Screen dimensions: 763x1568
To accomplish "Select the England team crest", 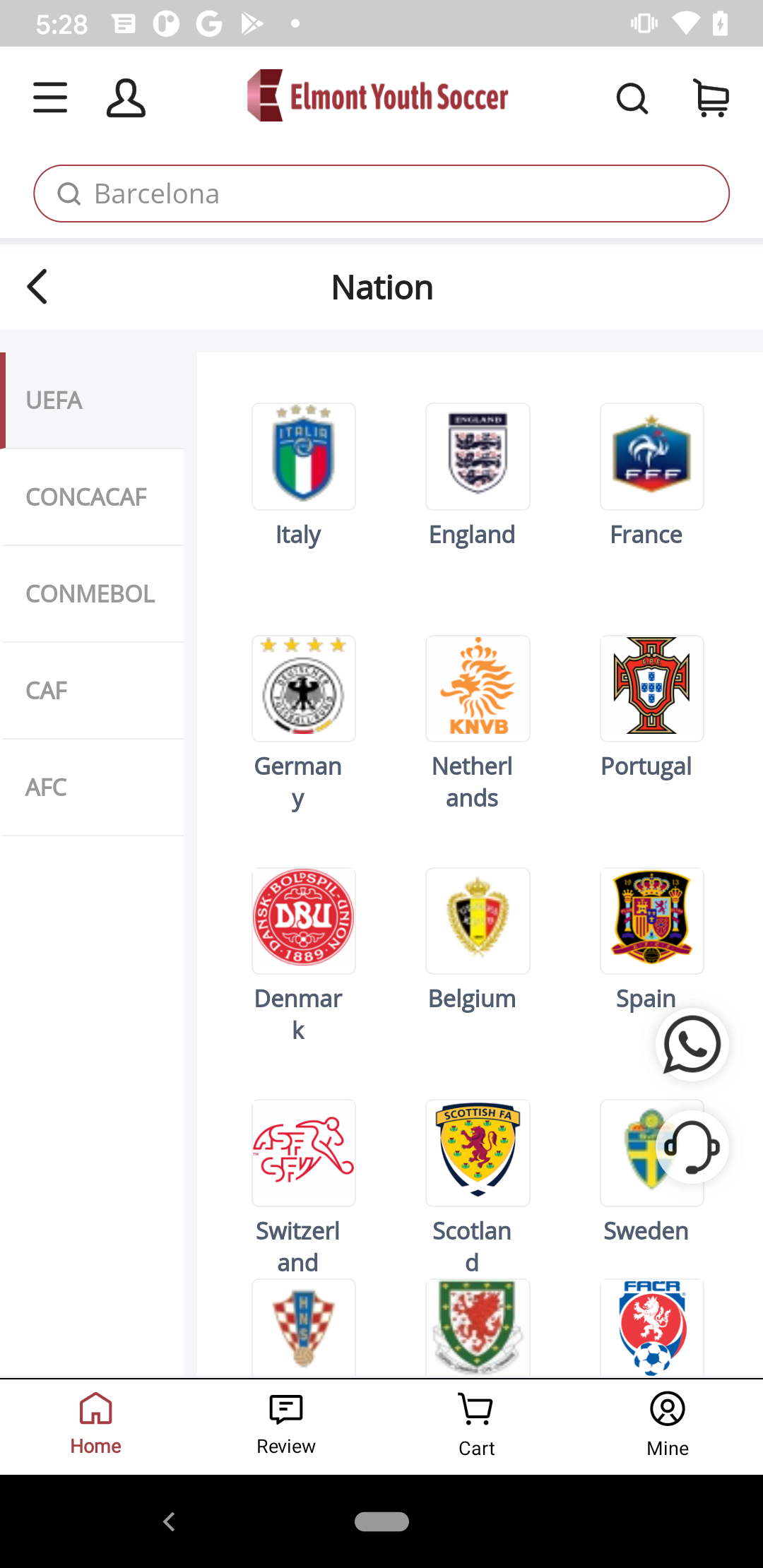I will click(478, 456).
